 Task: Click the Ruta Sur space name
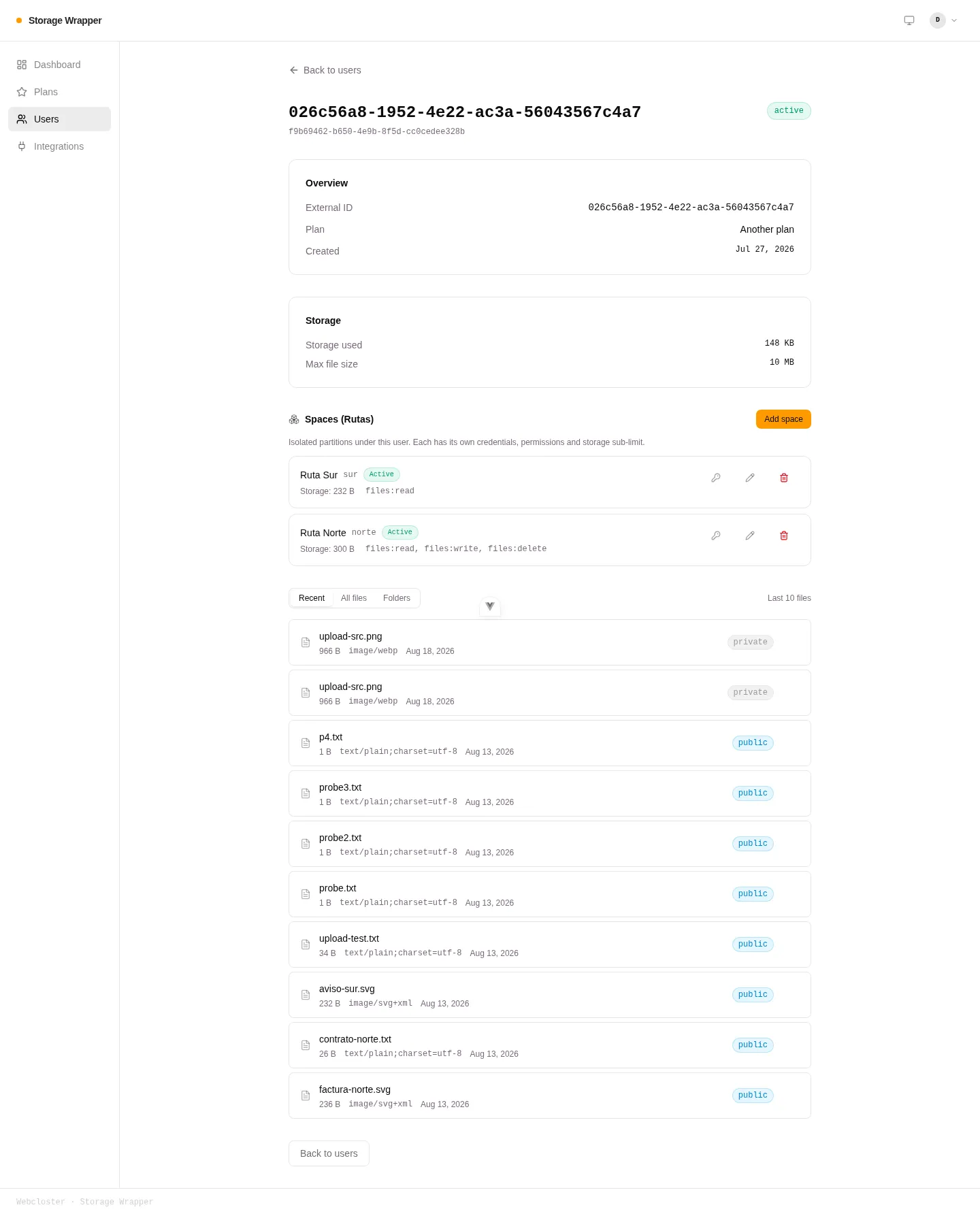318,475
